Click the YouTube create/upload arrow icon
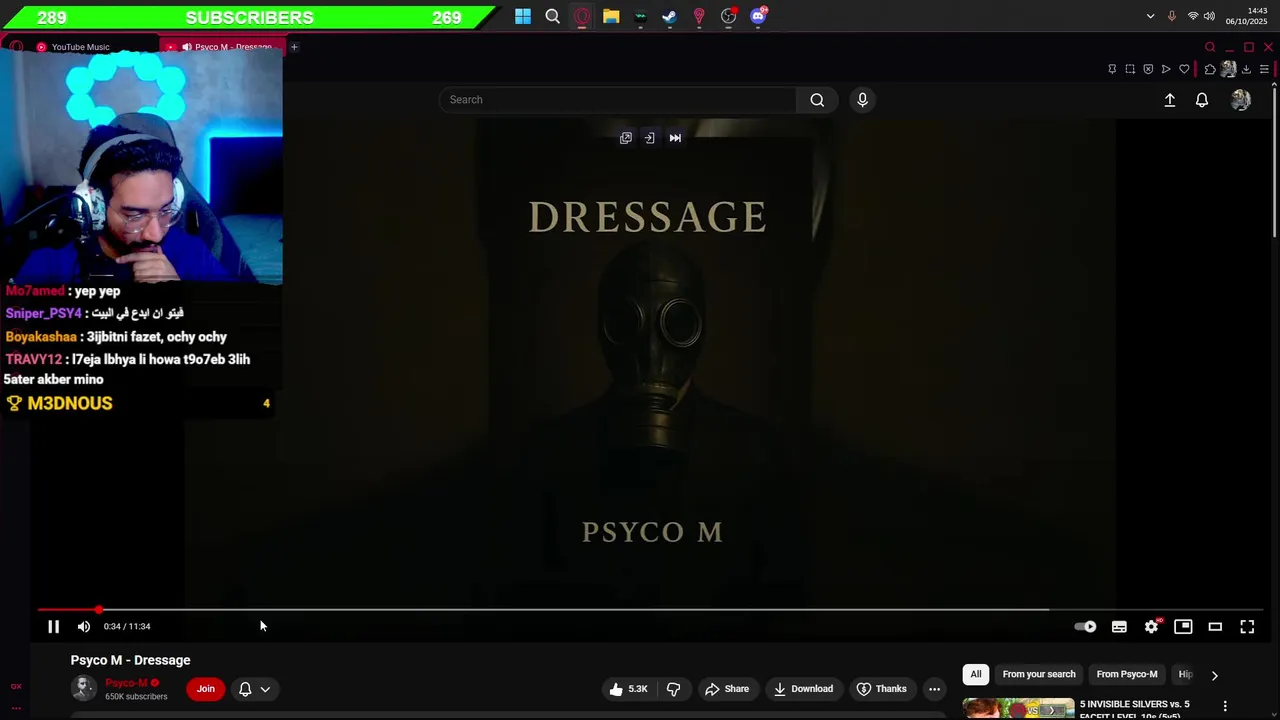The width and height of the screenshot is (1280, 720). tap(1169, 100)
